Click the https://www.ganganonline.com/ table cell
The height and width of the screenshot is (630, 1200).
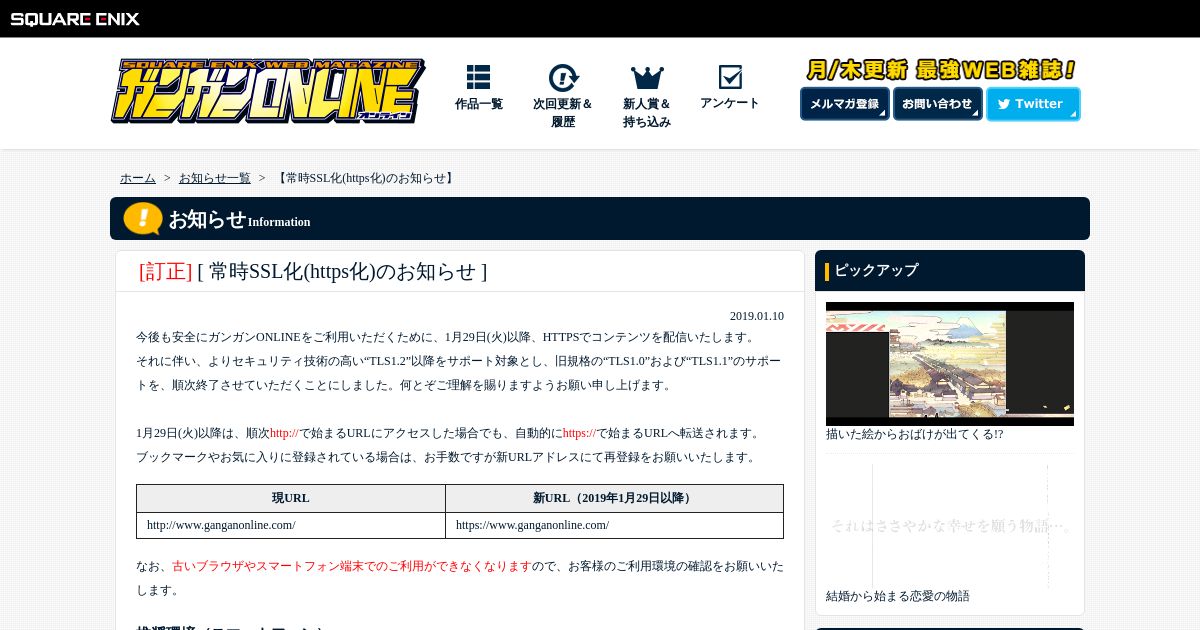coord(614,525)
